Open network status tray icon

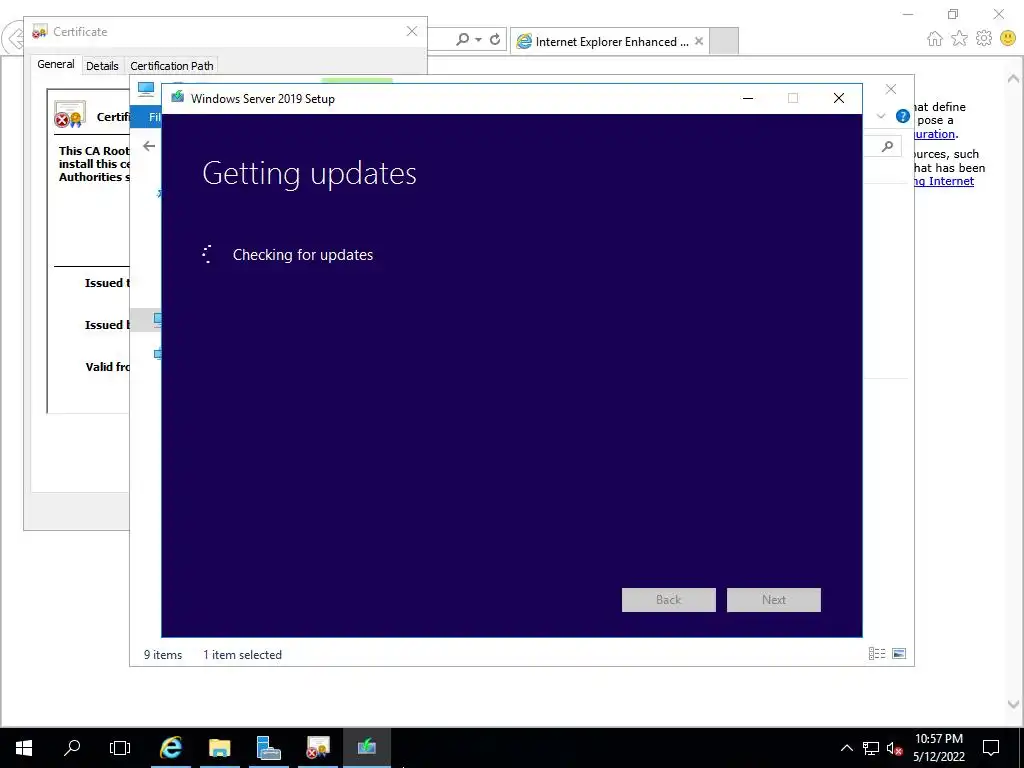[871, 748]
